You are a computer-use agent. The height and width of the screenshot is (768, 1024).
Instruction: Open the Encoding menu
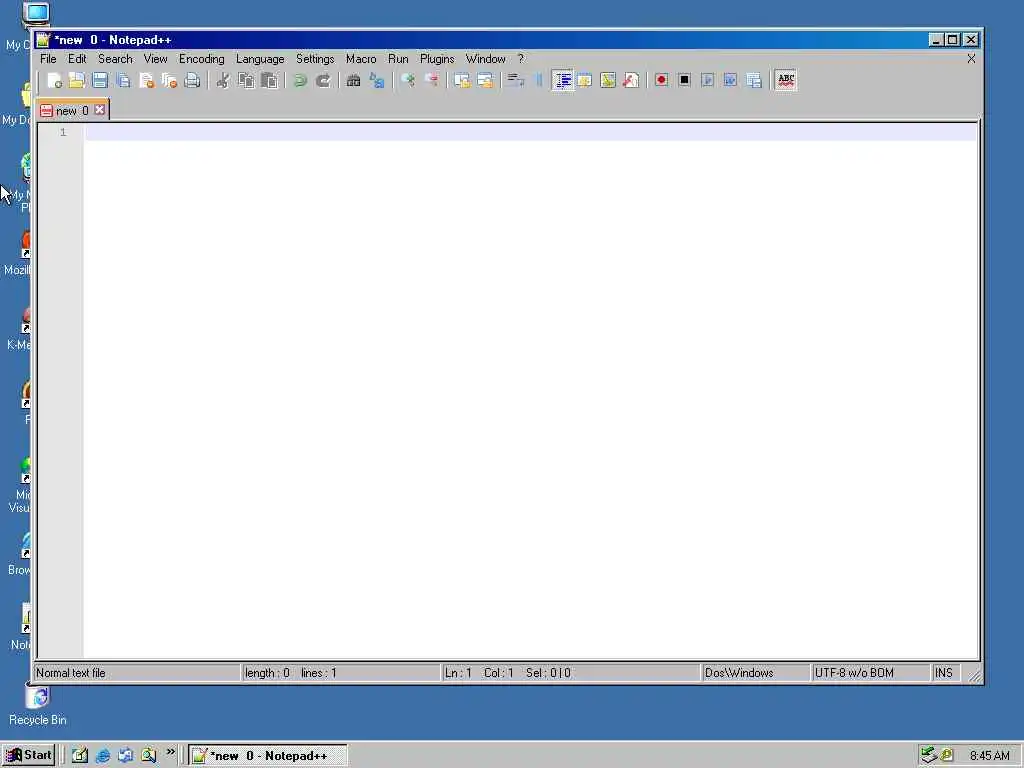tap(202, 59)
